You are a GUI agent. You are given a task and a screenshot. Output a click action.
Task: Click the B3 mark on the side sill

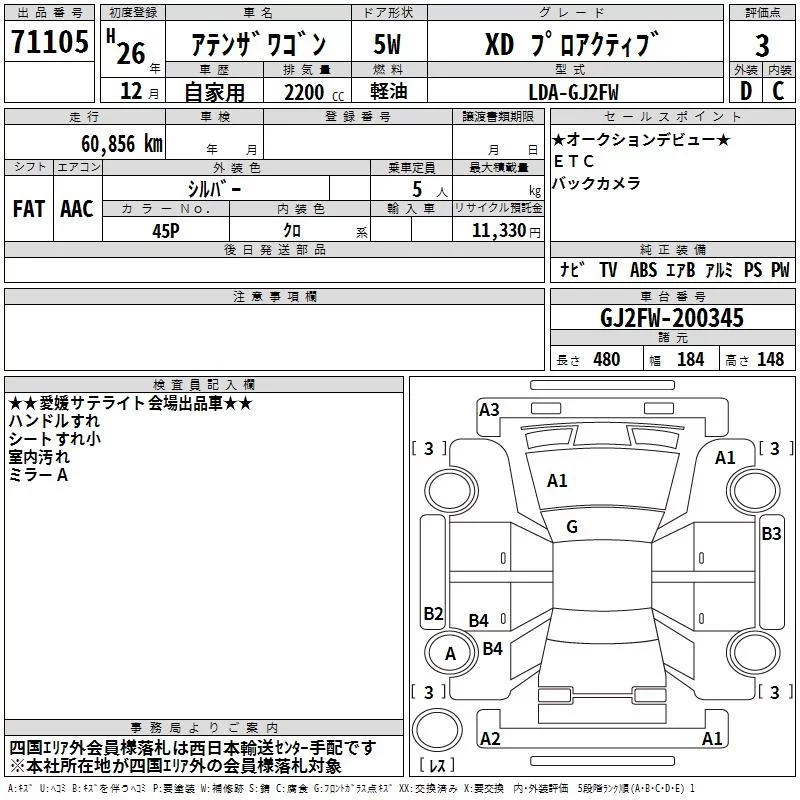tap(771, 534)
